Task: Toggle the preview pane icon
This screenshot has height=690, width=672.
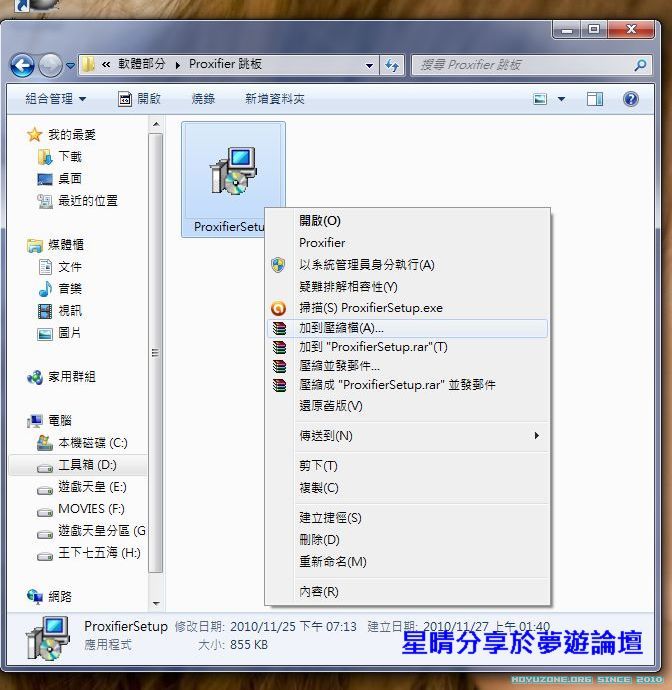Action: (x=595, y=99)
